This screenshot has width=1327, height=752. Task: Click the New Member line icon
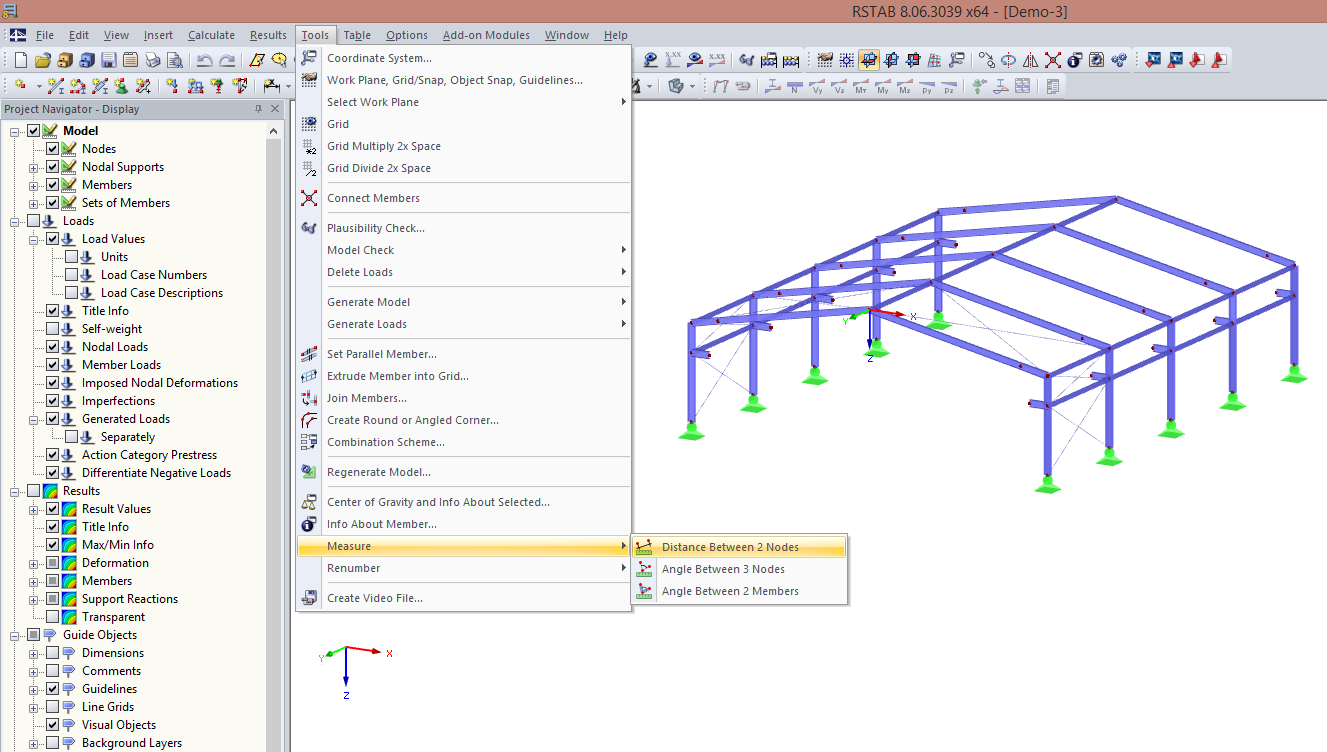click(x=56, y=86)
